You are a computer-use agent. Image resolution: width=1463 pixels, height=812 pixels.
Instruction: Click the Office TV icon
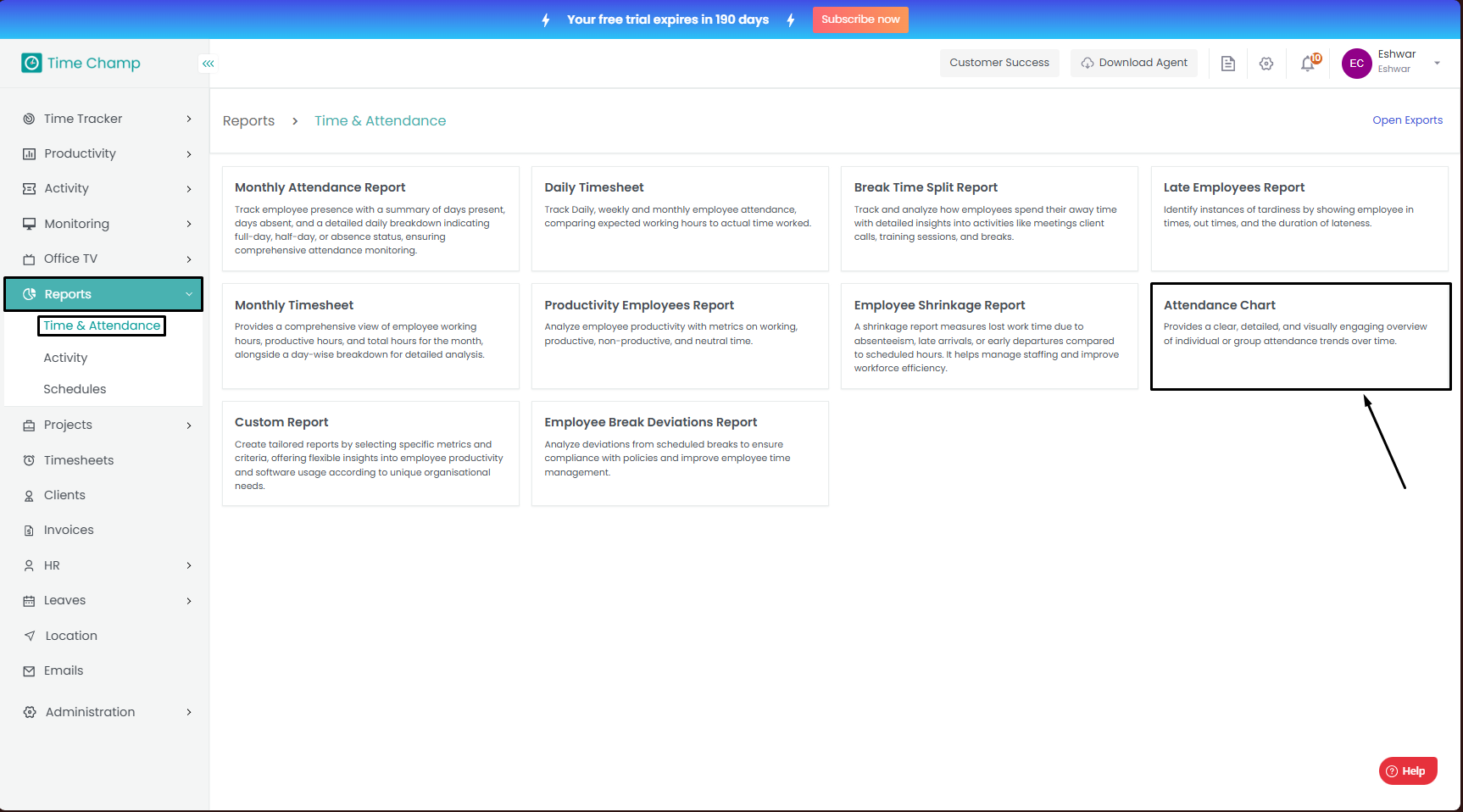click(x=29, y=259)
